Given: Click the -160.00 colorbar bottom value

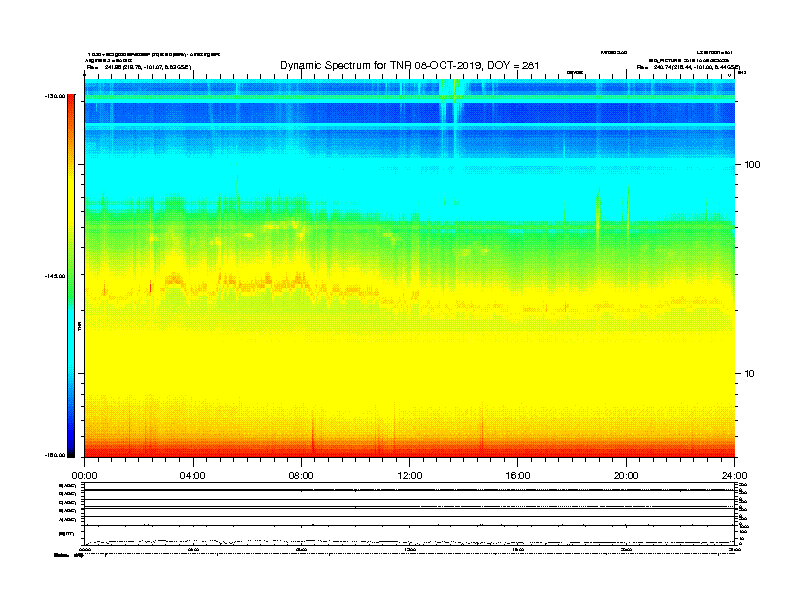Looking at the screenshot, I should (x=55, y=455).
